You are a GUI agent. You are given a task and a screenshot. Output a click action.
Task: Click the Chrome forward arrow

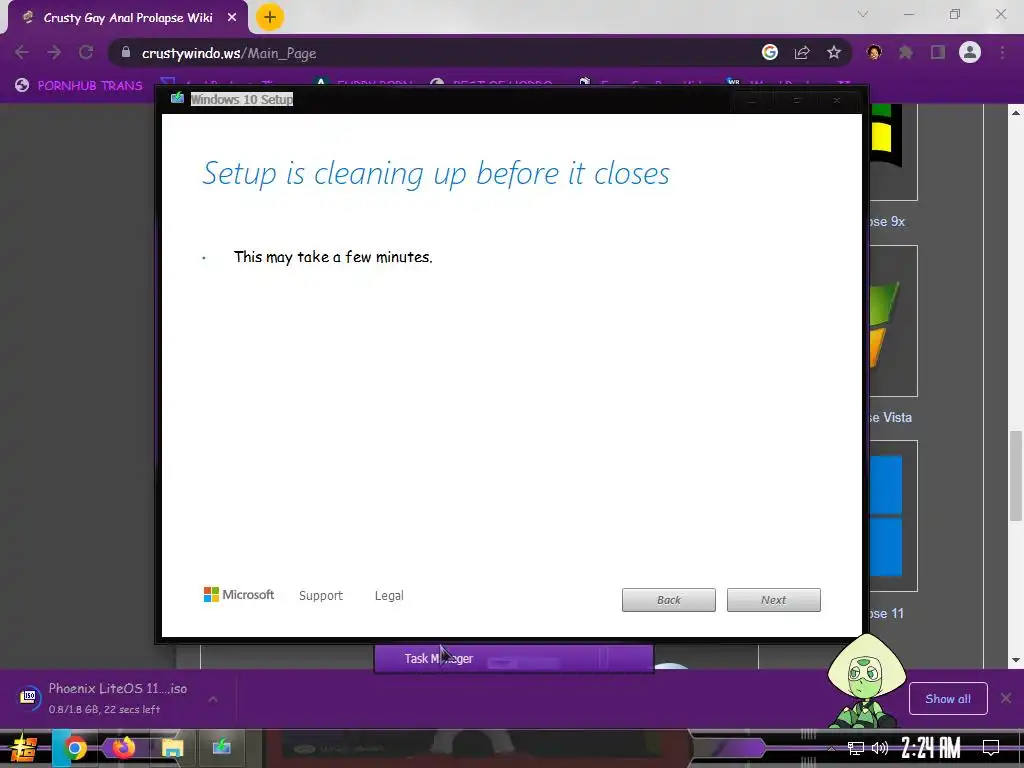(54, 53)
